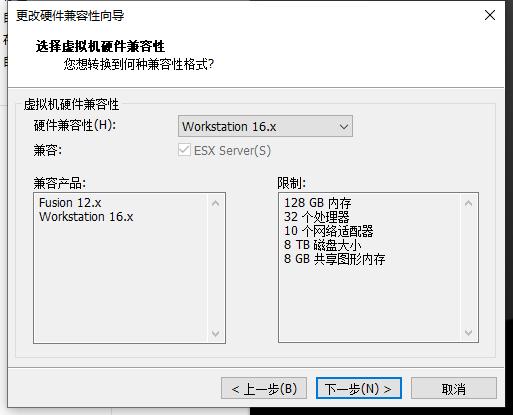Select the 8 GB 共享图形内存 entry

point(334,259)
